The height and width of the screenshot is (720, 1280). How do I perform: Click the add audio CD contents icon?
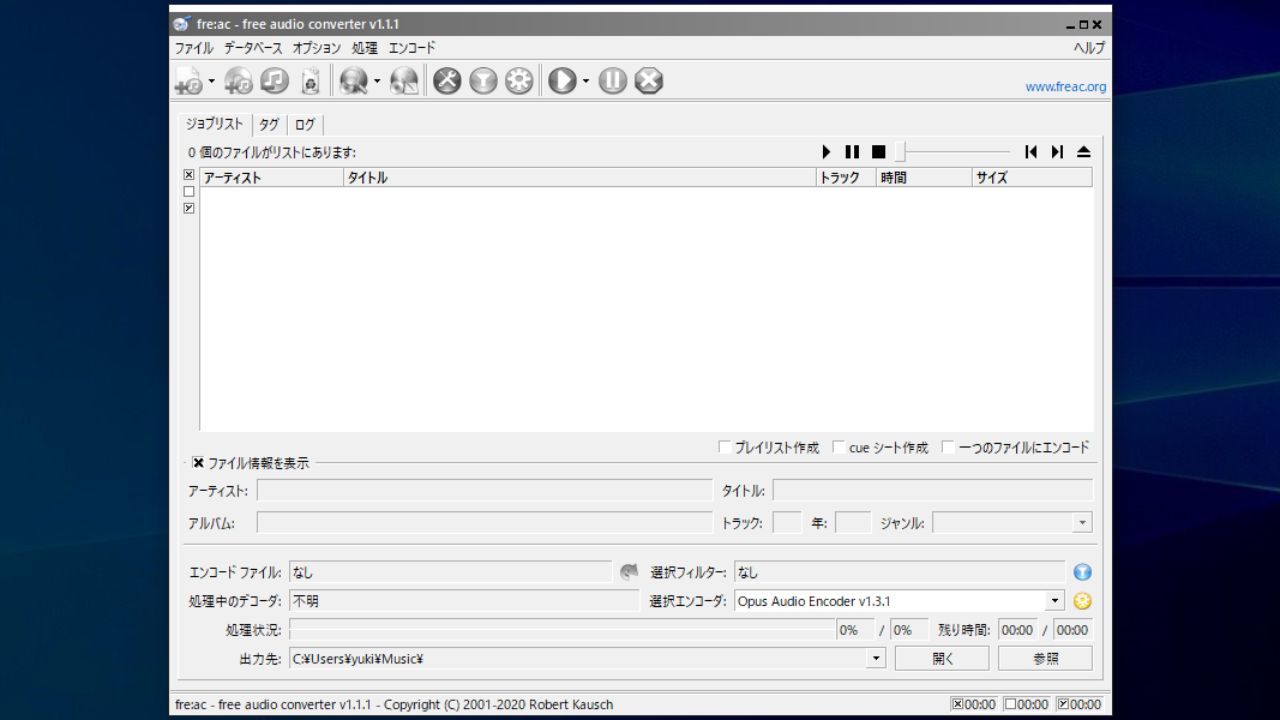(x=238, y=81)
